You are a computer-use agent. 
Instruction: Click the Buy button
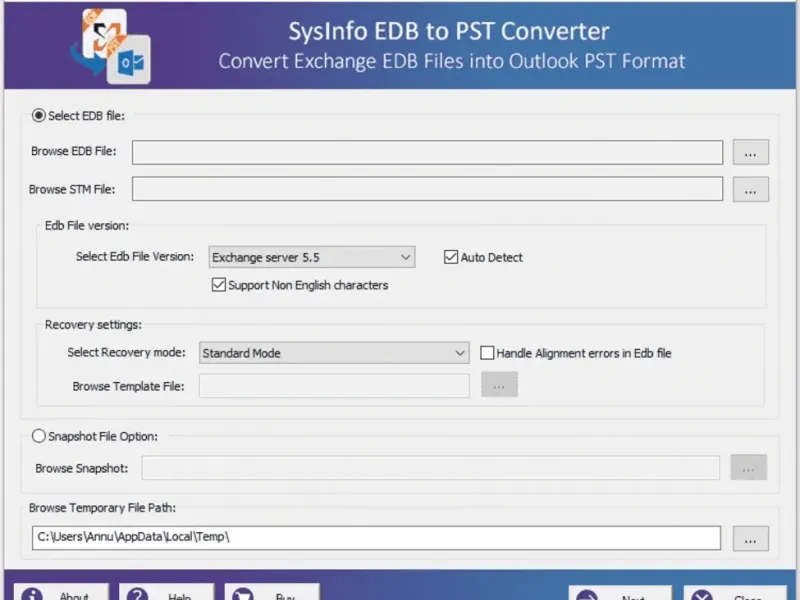pyautogui.click(x=272, y=592)
